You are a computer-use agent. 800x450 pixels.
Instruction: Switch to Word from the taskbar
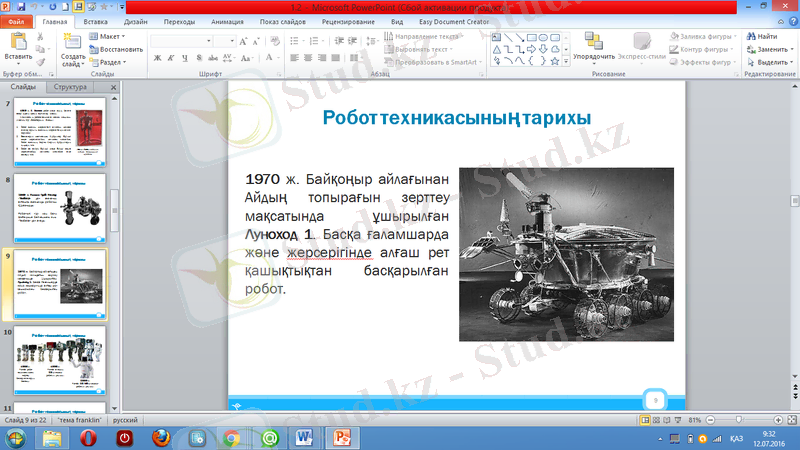[x=304, y=437]
